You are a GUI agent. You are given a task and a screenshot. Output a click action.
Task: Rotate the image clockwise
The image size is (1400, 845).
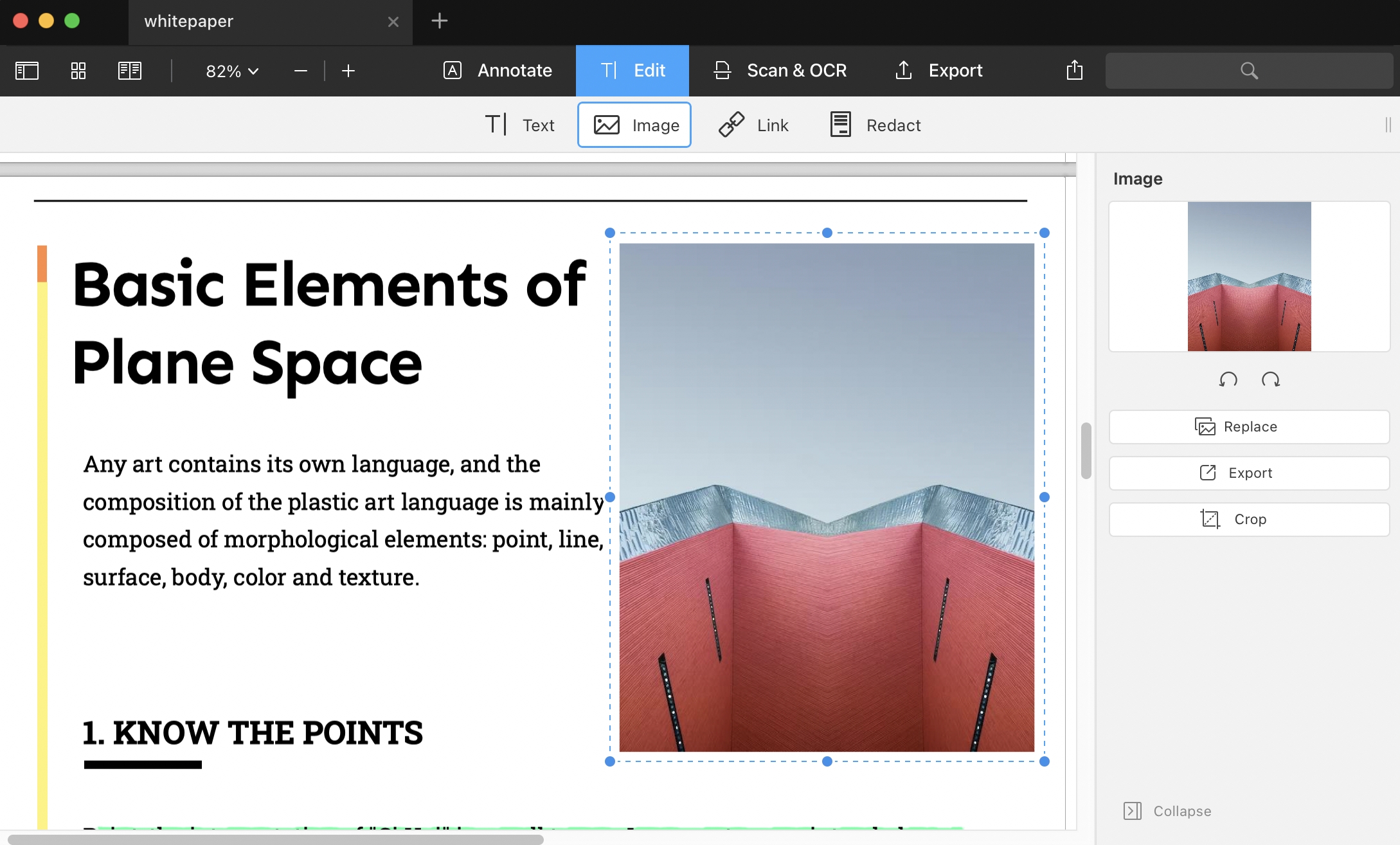click(x=1271, y=379)
